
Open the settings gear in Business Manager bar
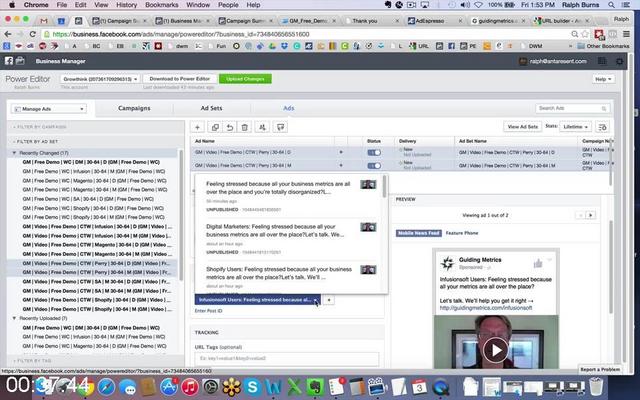tap(619, 61)
